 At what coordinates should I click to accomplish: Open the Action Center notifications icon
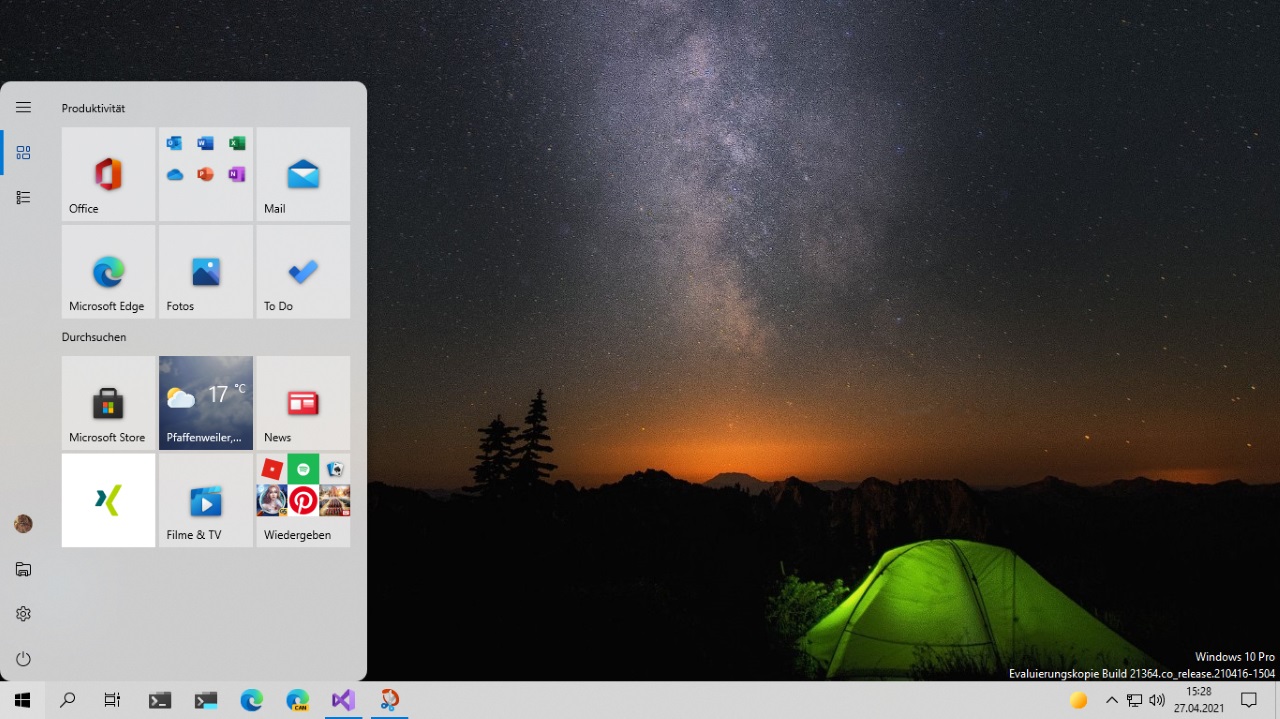tap(1248, 700)
